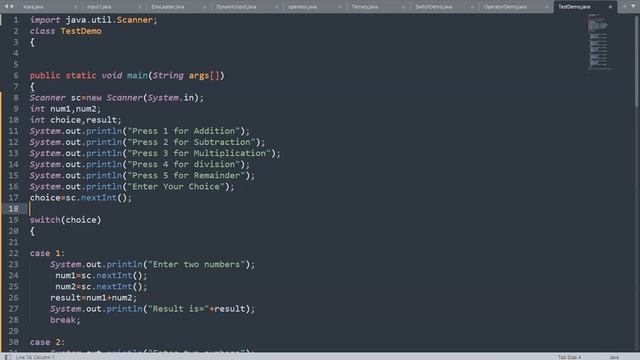Click line number 1 in the gutter
The image size is (640, 360).
[x=16, y=20]
